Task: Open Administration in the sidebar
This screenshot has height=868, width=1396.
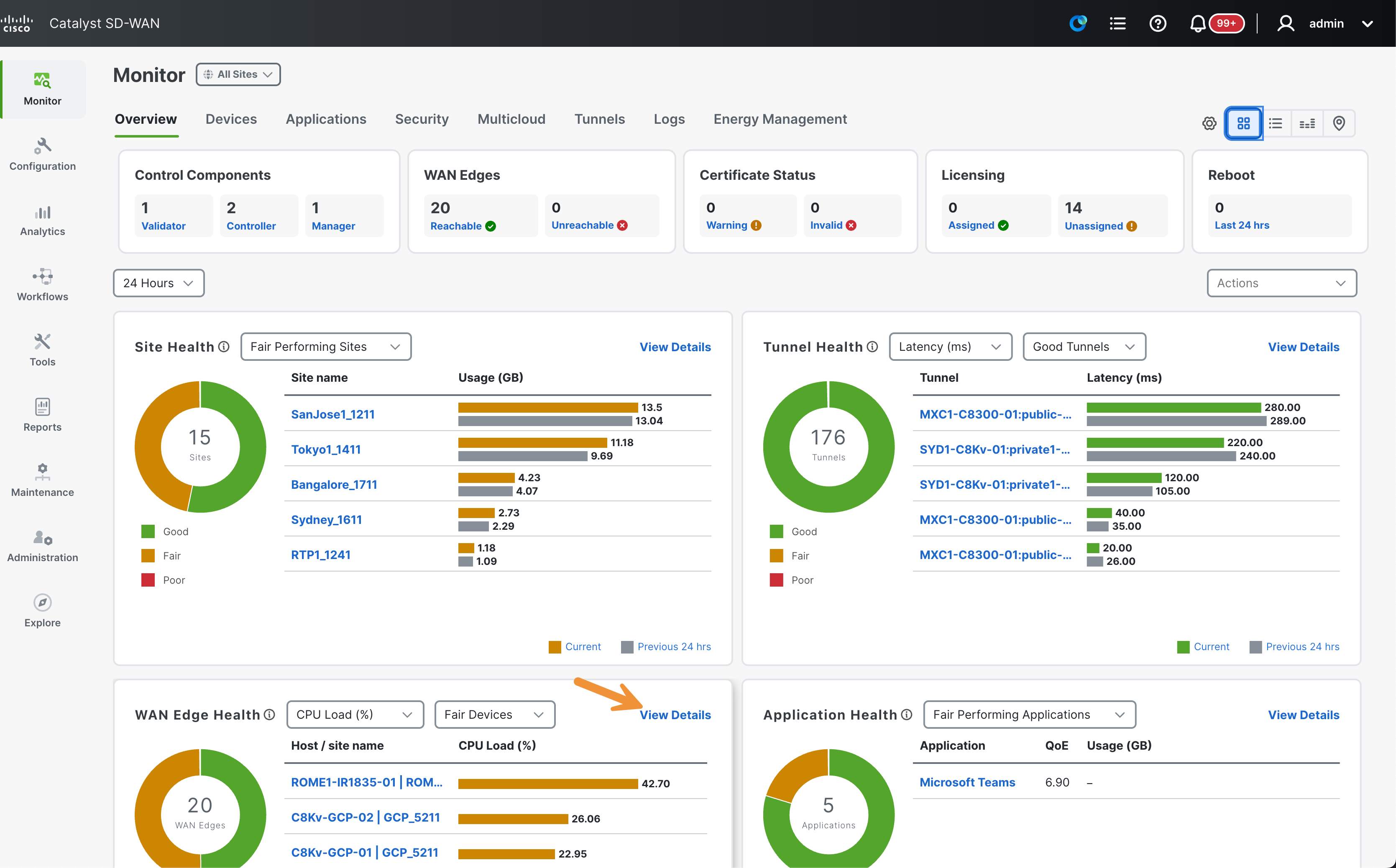Action: (x=43, y=545)
